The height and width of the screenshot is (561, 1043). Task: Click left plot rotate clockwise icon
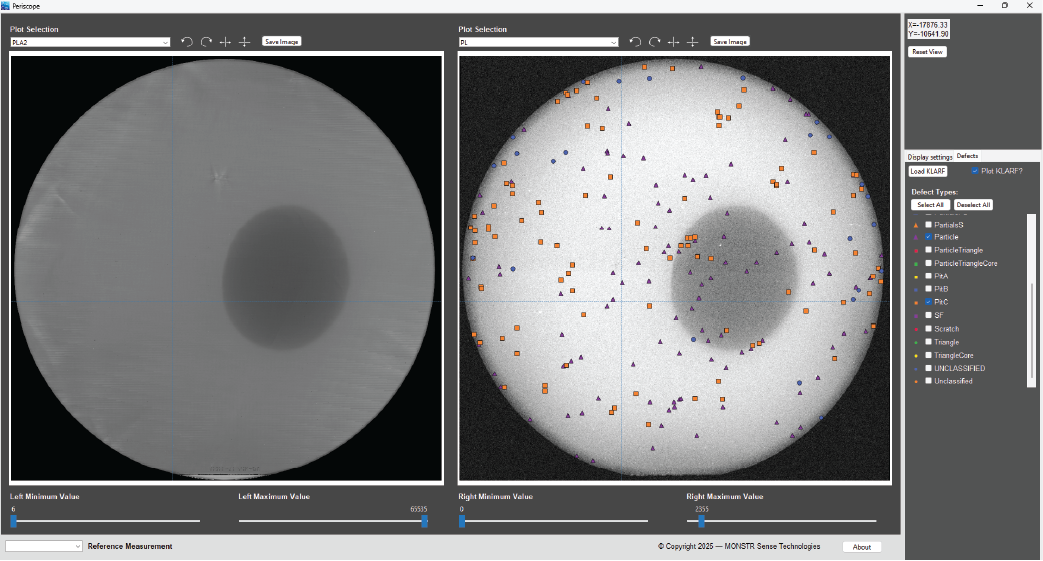click(x=206, y=42)
